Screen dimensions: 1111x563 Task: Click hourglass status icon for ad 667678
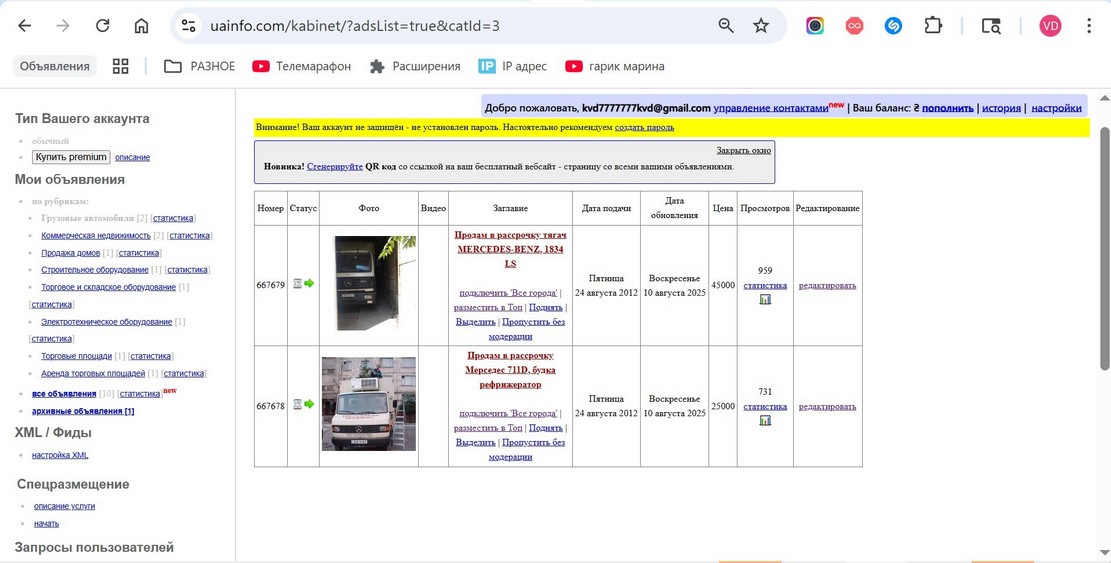point(298,404)
